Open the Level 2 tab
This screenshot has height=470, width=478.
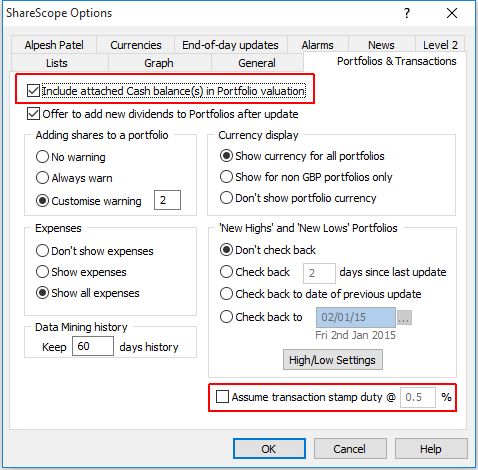point(440,45)
